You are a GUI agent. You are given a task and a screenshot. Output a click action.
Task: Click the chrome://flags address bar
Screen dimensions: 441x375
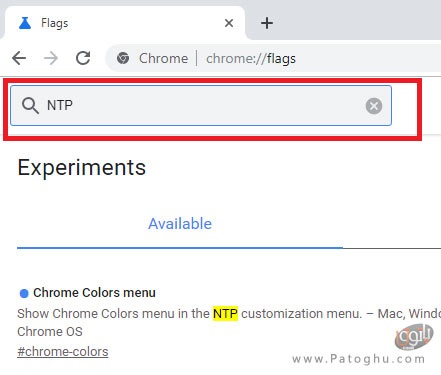click(x=273, y=59)
